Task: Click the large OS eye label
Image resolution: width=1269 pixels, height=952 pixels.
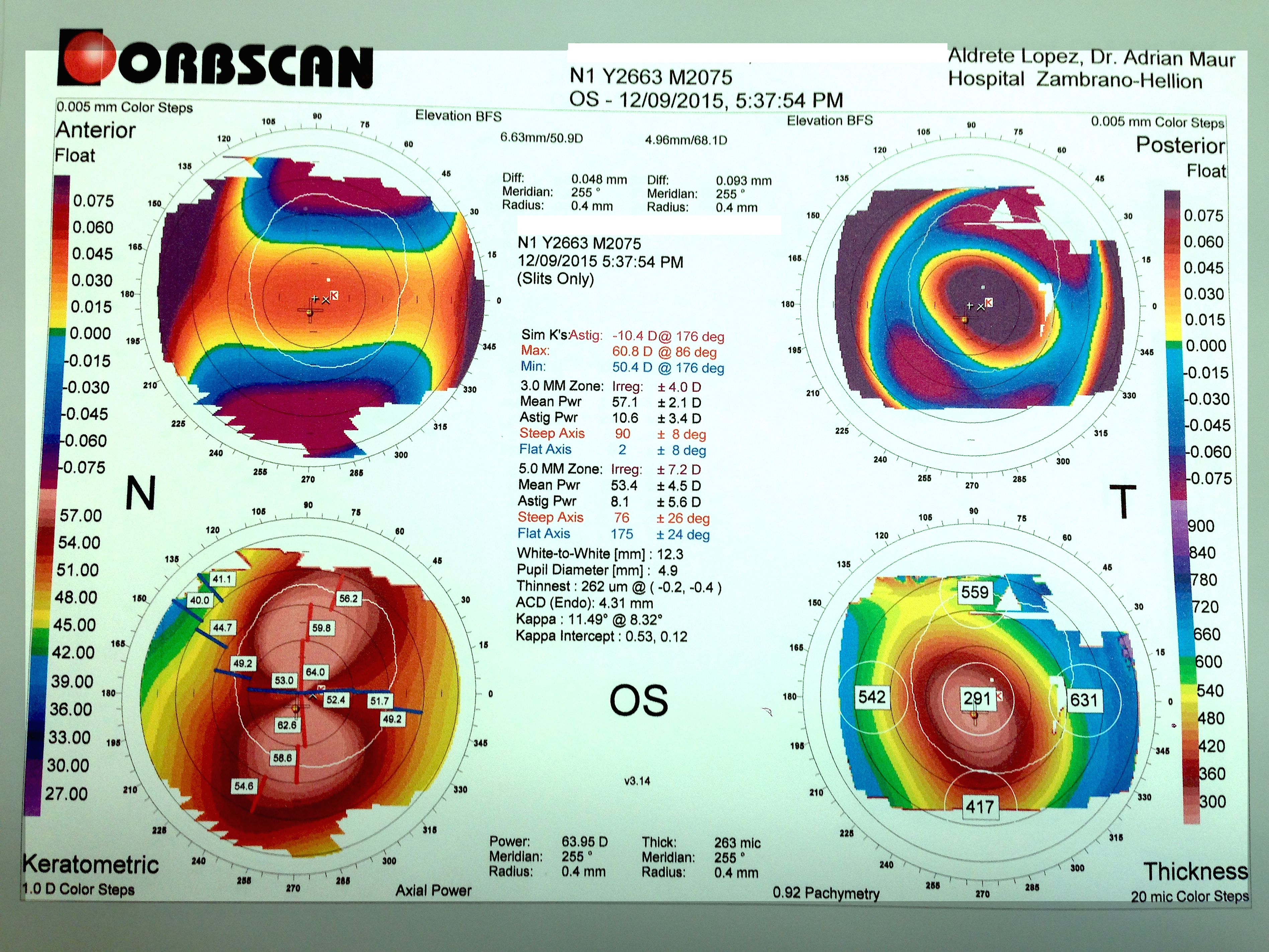Action: tap(639, 701)
